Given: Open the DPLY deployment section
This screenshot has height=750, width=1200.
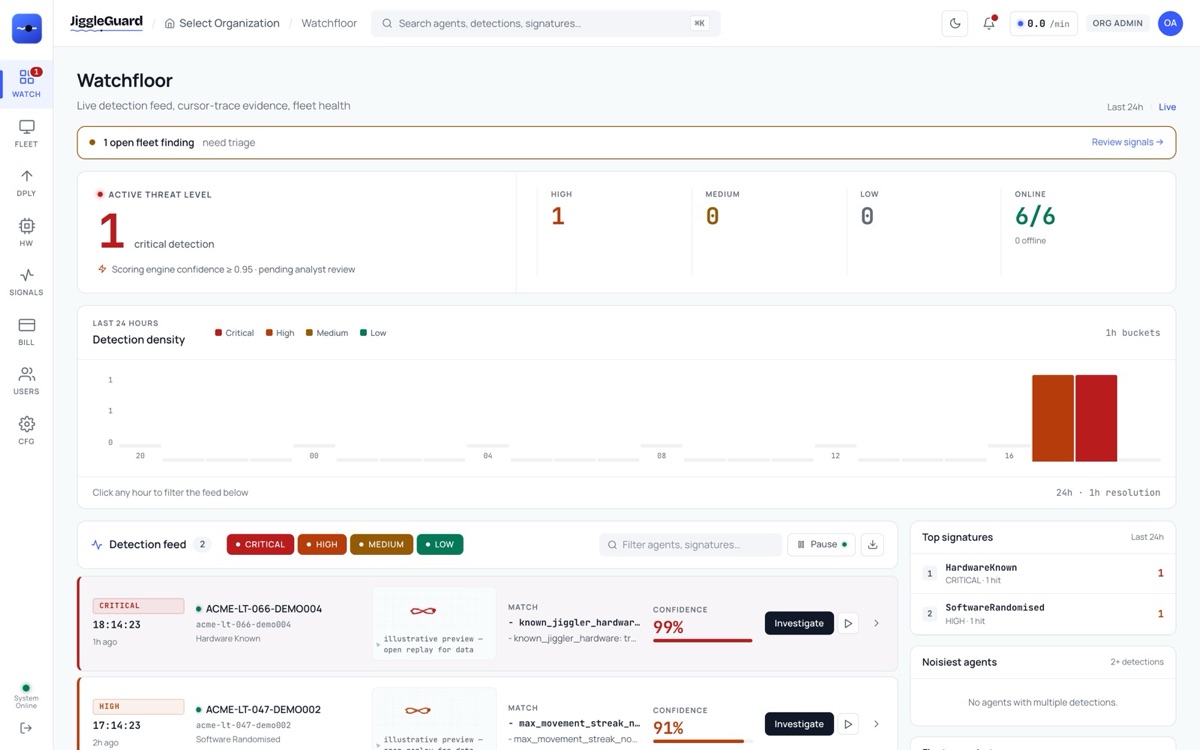Looking at the screenshot, I should click(26, 182).
